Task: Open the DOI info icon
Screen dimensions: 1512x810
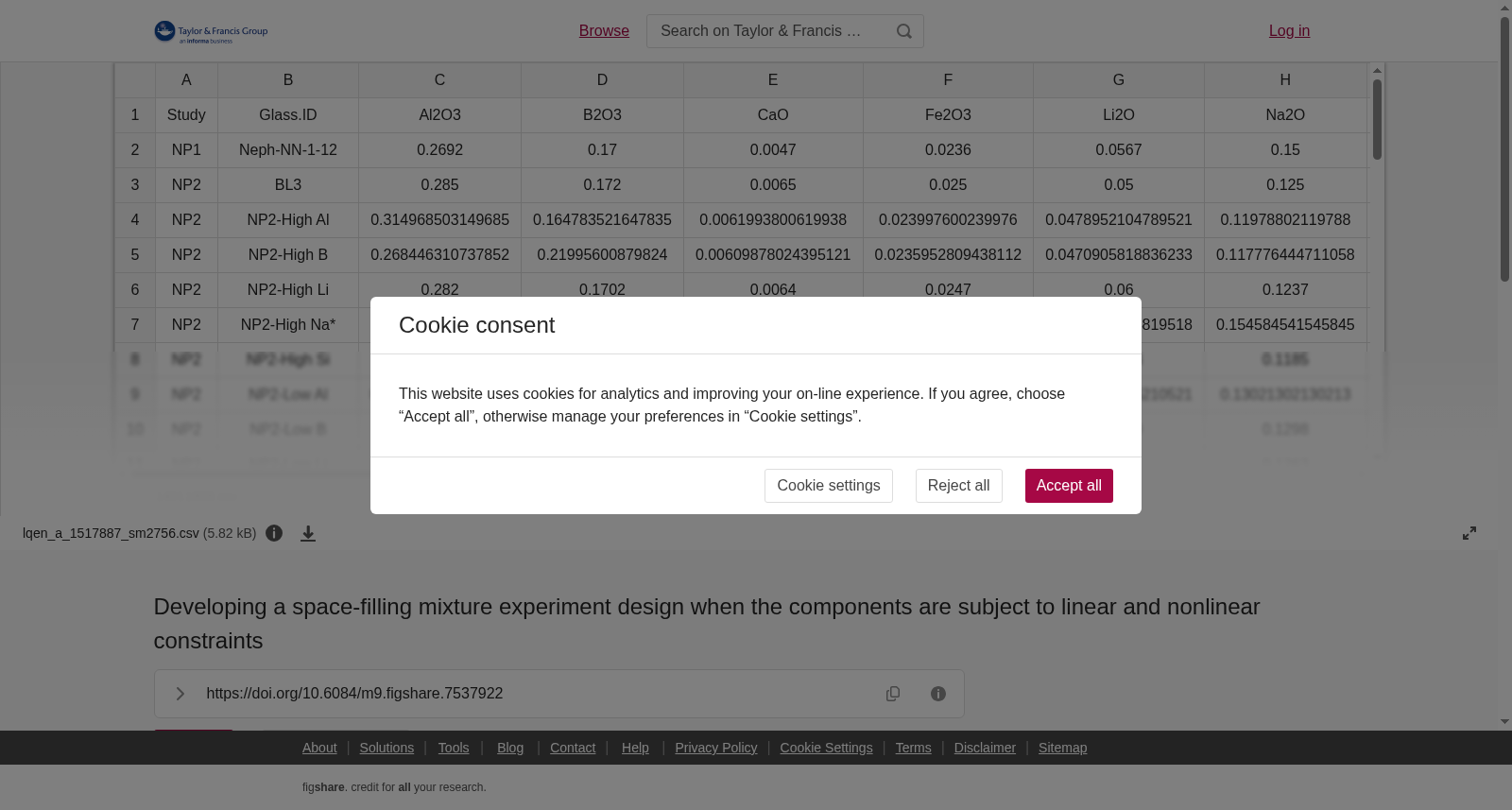Action: 938,694
